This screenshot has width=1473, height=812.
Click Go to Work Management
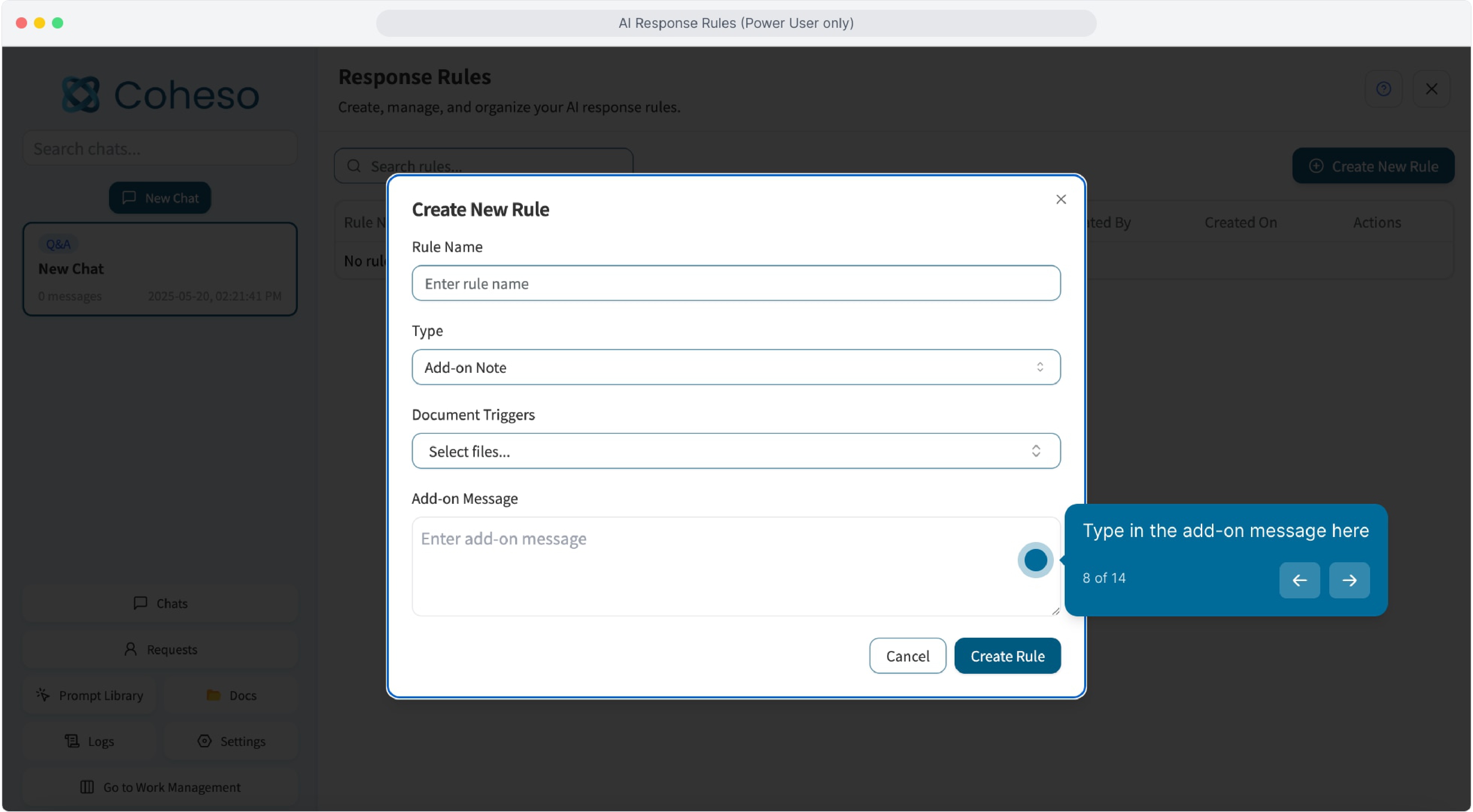(x=160, y=787)
